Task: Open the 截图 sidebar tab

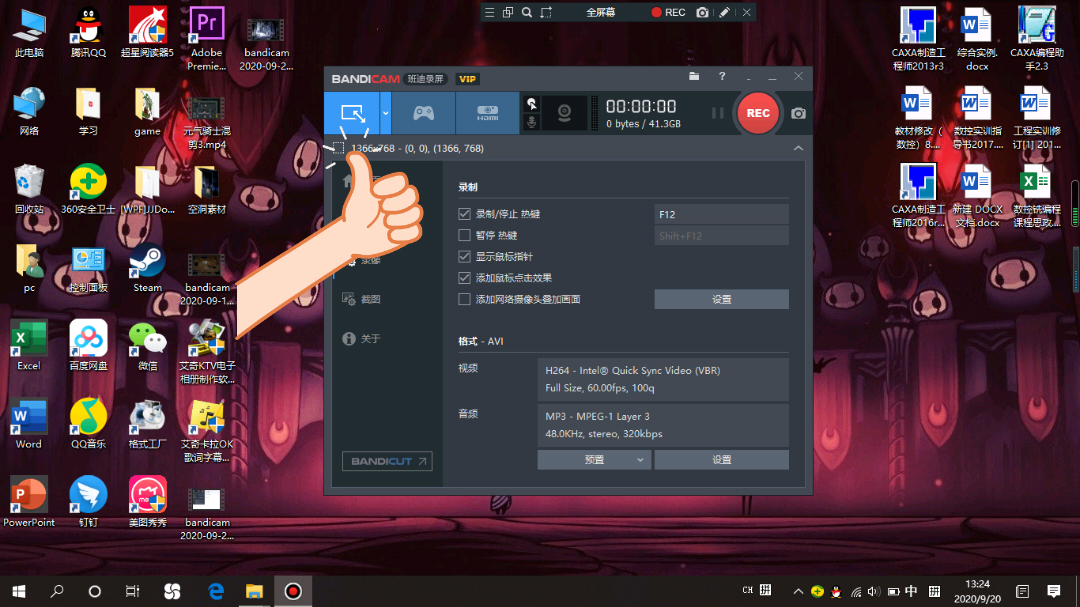Action: coord(362,299)
